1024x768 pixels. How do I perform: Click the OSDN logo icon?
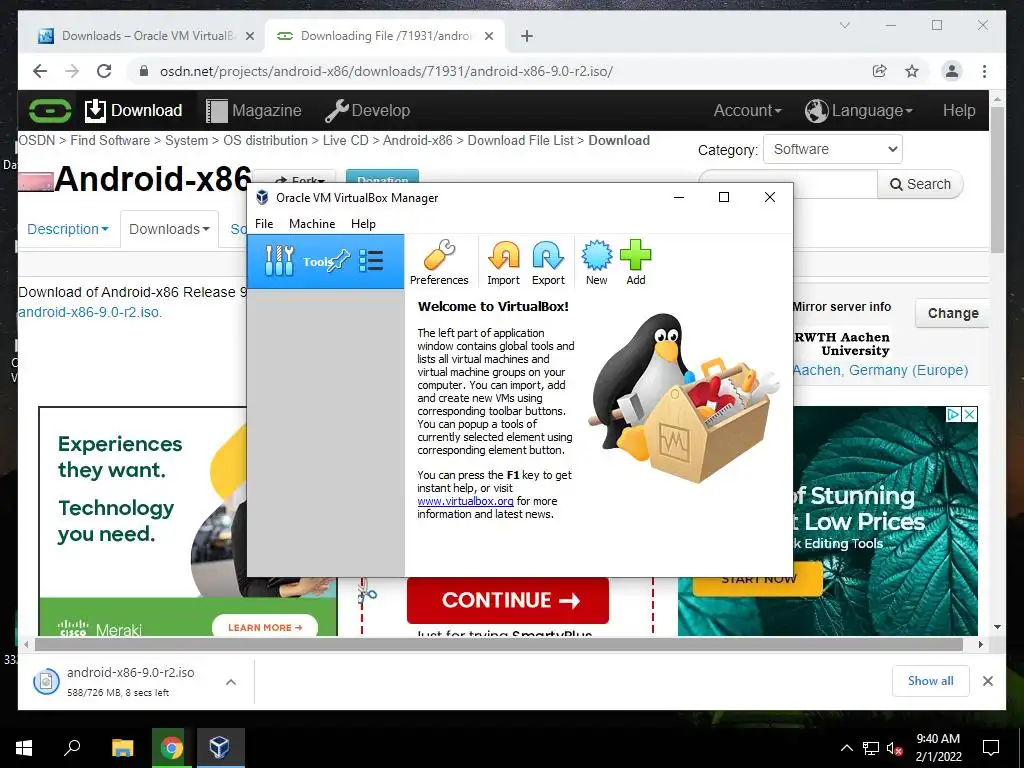[x=50, y=110]
